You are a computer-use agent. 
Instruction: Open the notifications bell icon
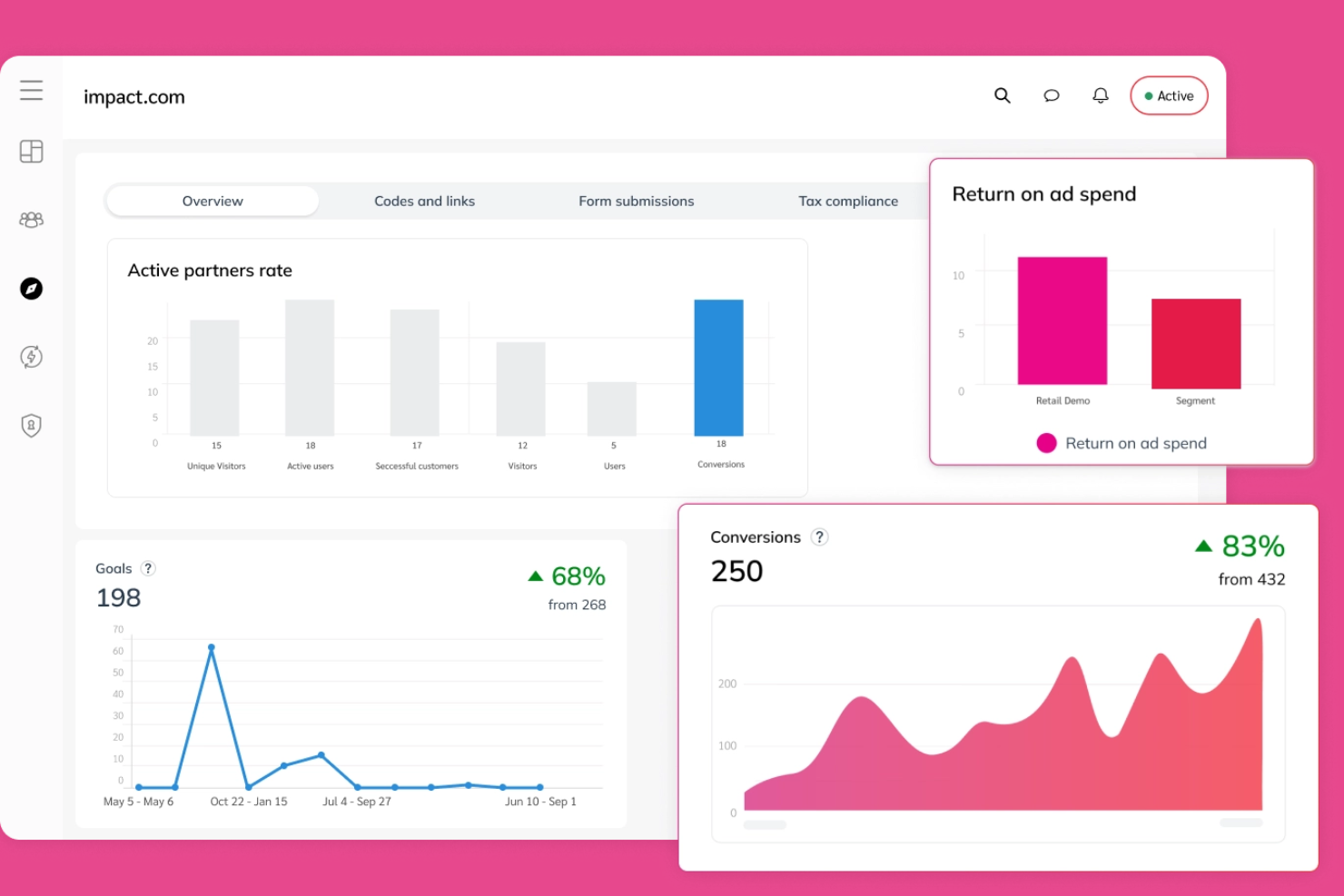point(1101,95)
